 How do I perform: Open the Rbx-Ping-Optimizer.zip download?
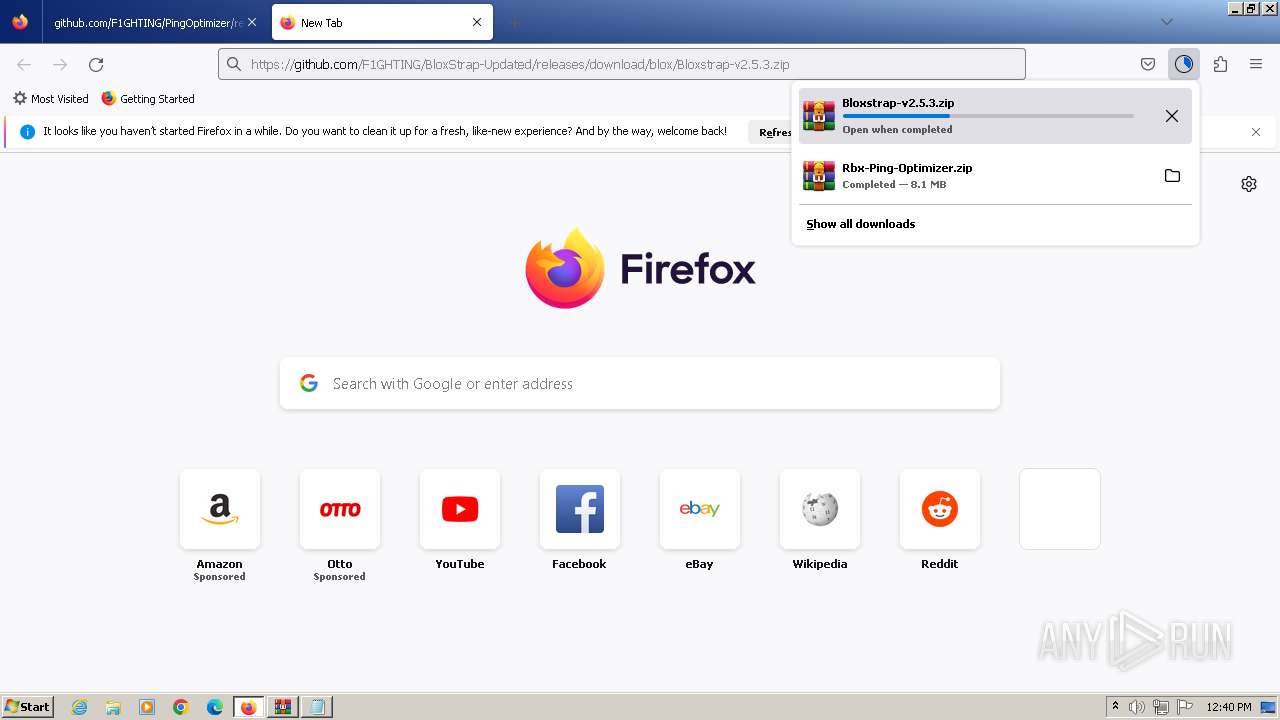[x=975, y=175]
